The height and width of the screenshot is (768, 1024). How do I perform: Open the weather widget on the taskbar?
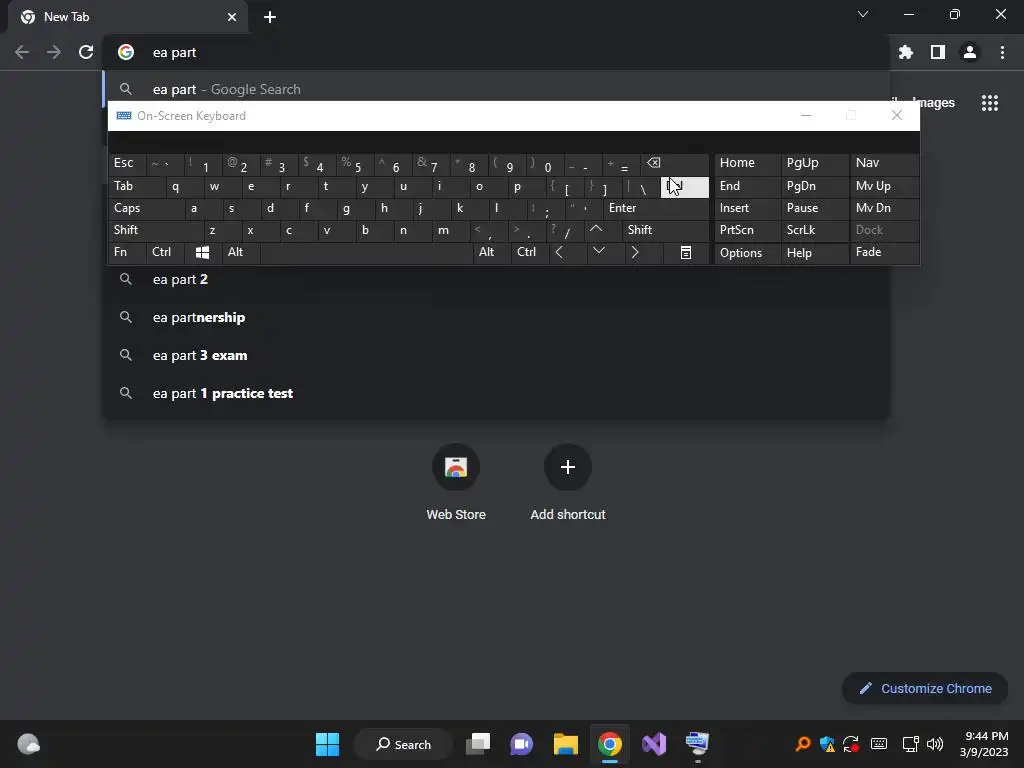point(28,744)
